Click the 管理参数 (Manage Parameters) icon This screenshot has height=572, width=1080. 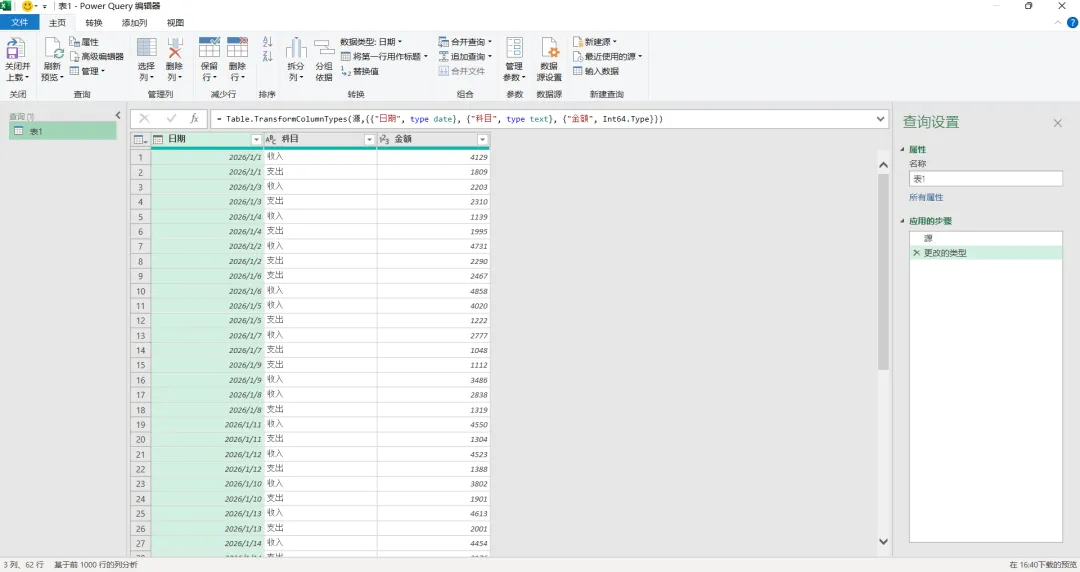click(514, 49)
